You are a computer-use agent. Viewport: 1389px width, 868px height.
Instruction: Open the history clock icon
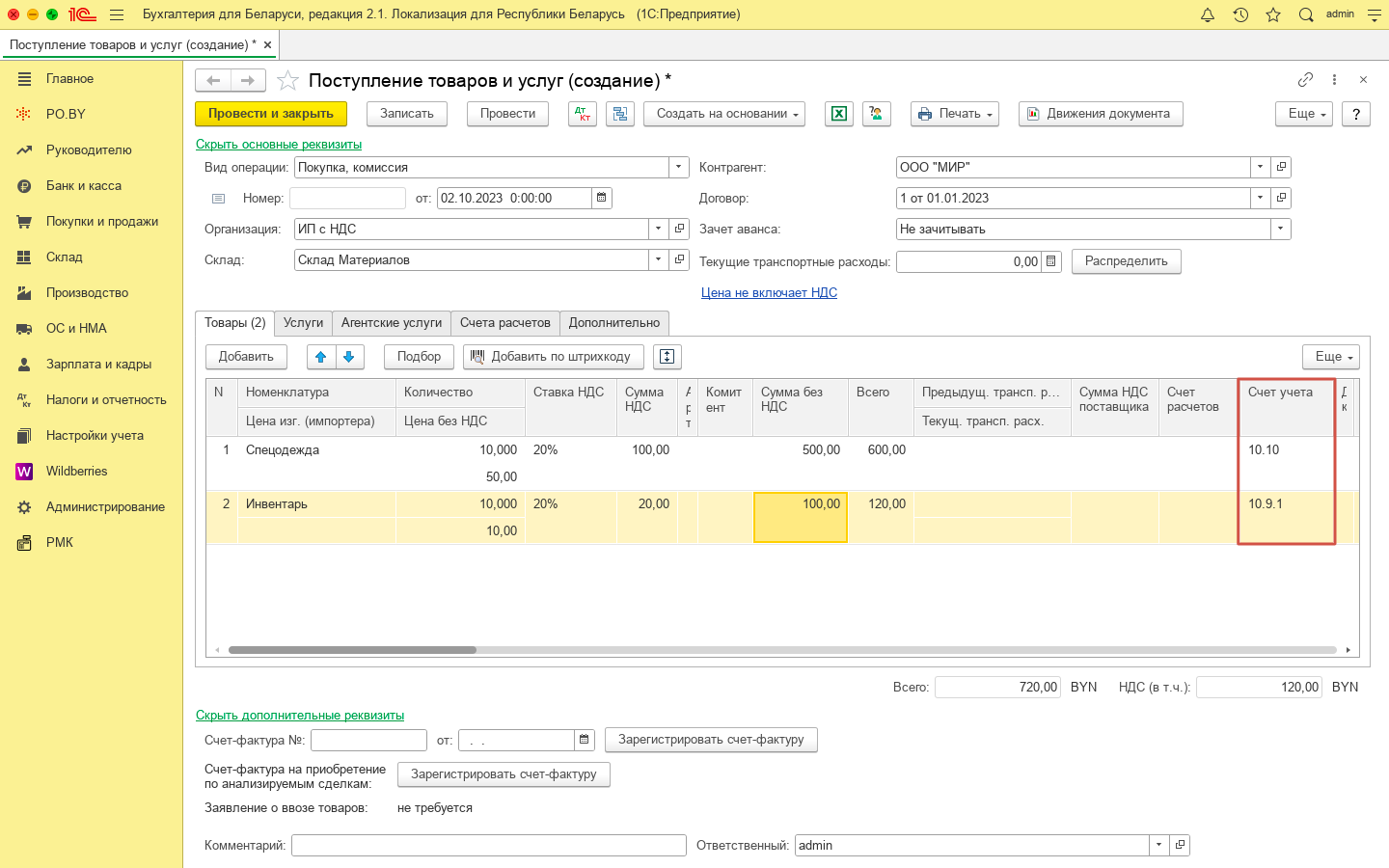[x=1240, y=14]
